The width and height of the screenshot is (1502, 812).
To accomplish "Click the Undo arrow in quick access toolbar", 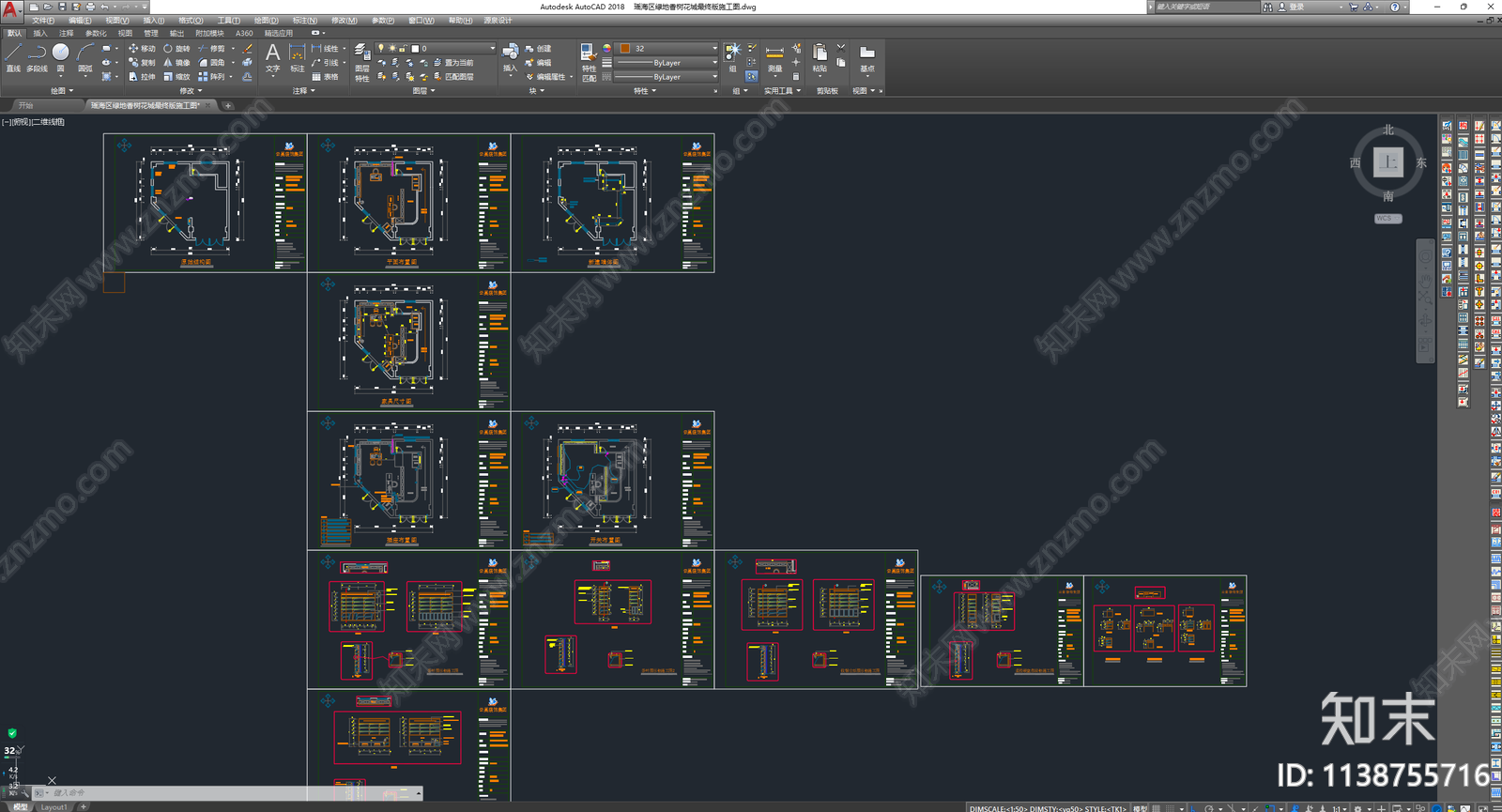I will [x=104, y=7].
